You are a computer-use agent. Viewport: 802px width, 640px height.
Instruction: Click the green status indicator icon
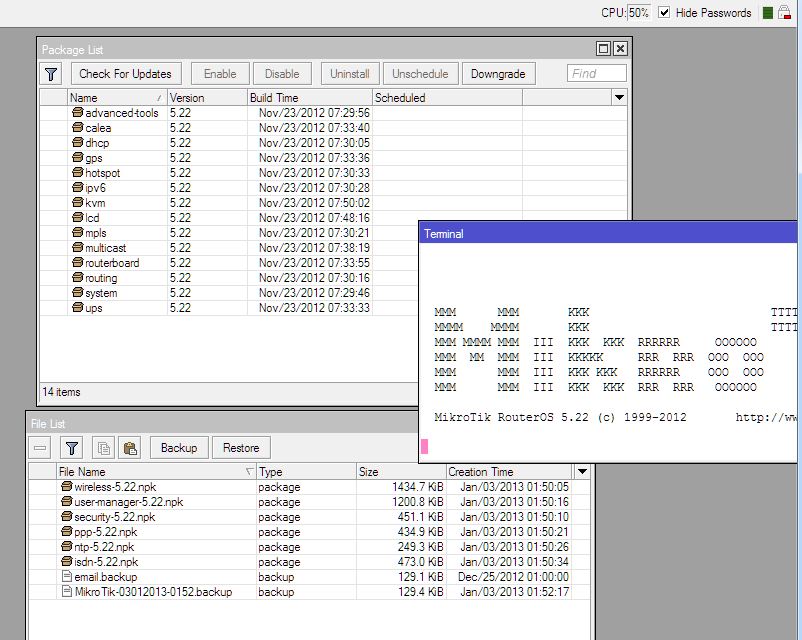click(x=767, y=13)
